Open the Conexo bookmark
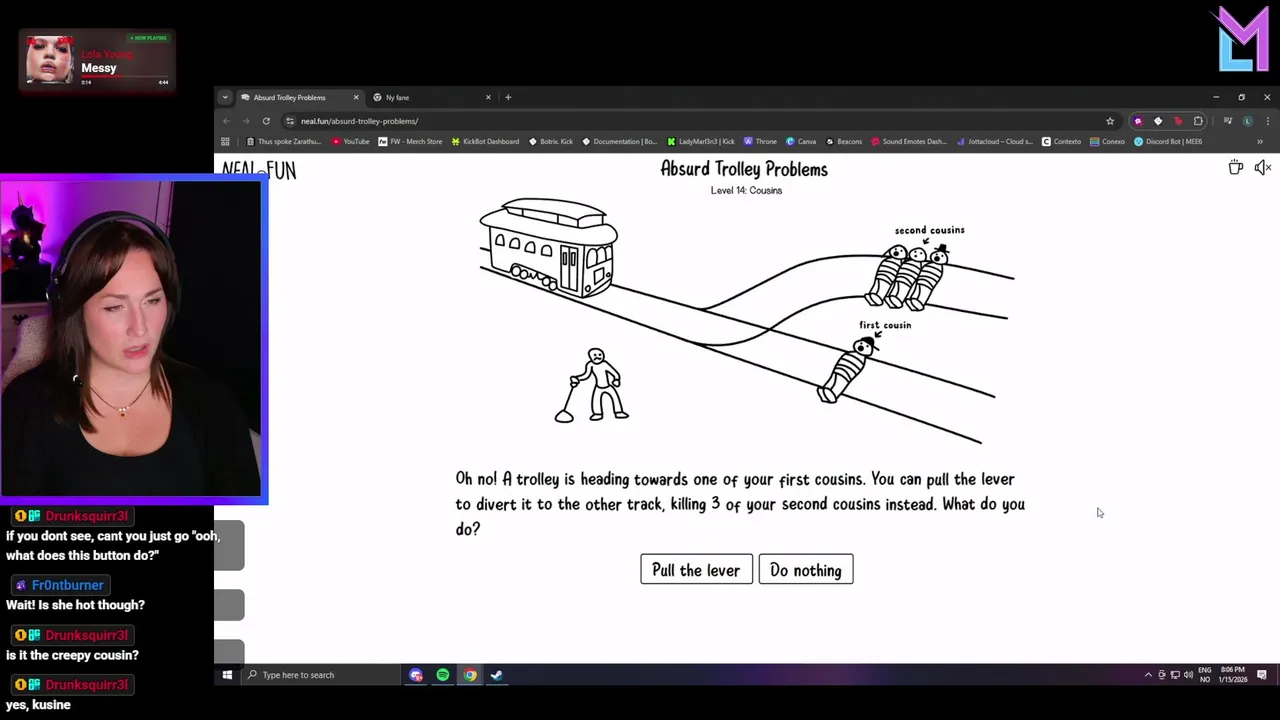This screenshot has height=720, width=1280. coord(1108,141)
